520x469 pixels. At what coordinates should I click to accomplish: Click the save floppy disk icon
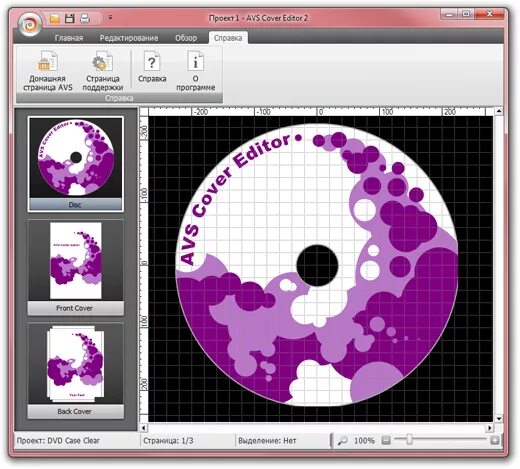pyautogui.click(x=70, y=19)
